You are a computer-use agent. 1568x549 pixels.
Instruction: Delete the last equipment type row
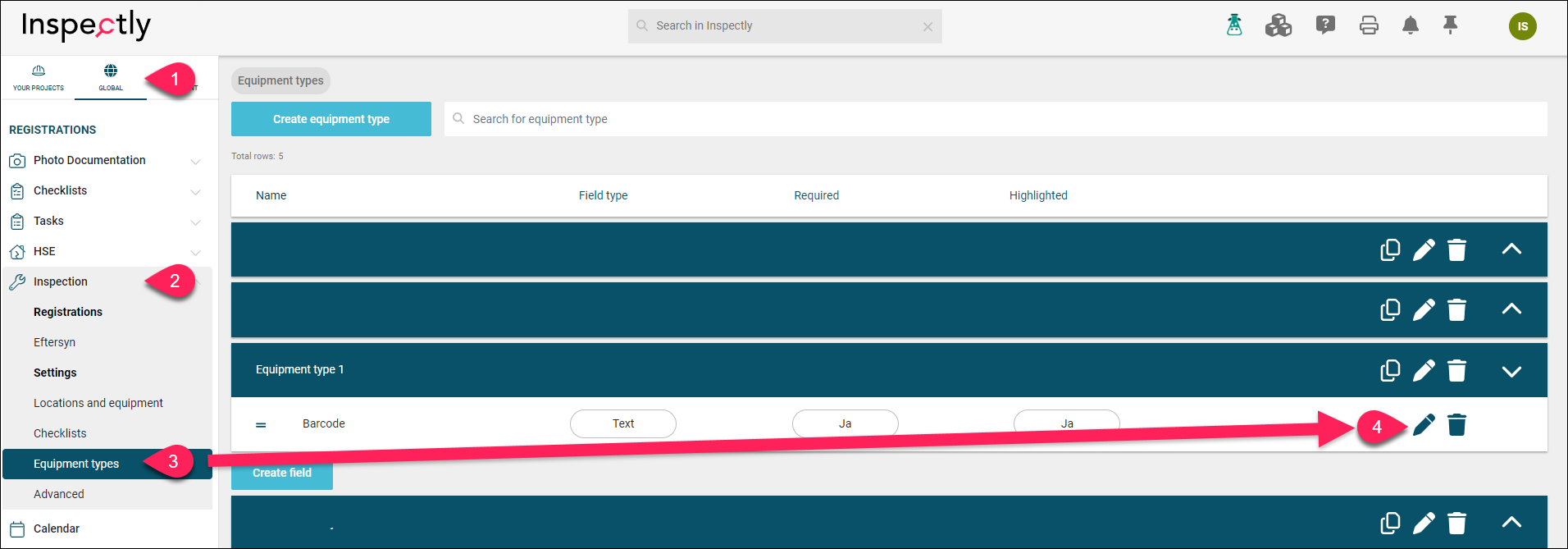pyautogui.click(x=1457, y=523)
